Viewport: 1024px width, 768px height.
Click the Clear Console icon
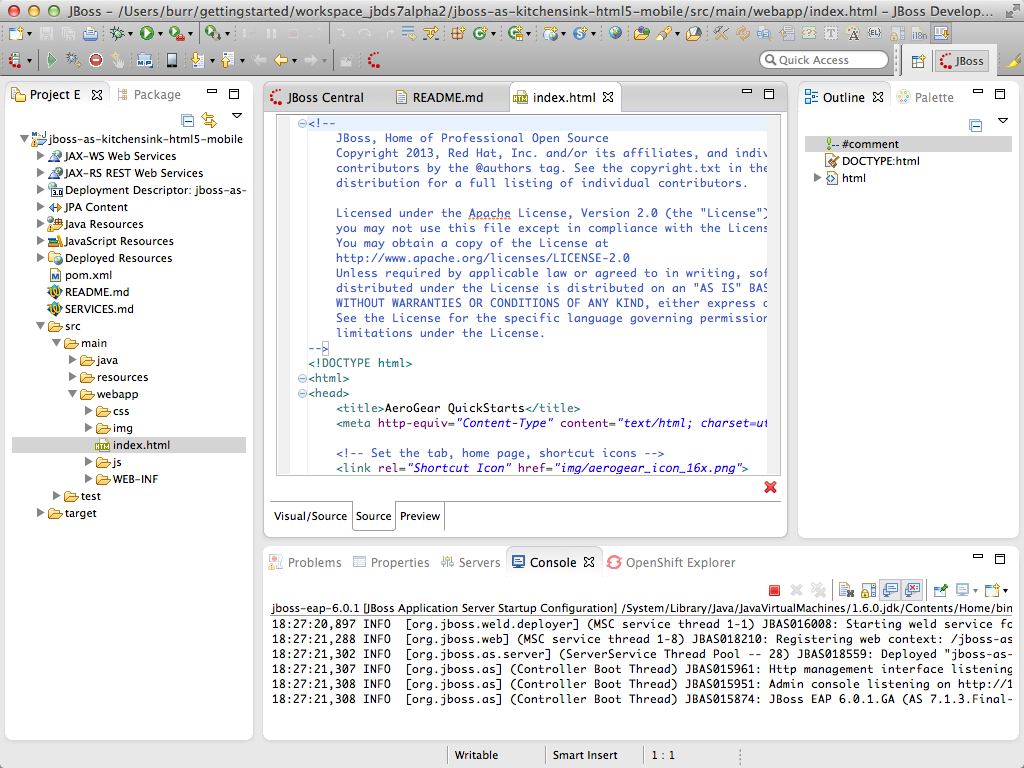845,590
